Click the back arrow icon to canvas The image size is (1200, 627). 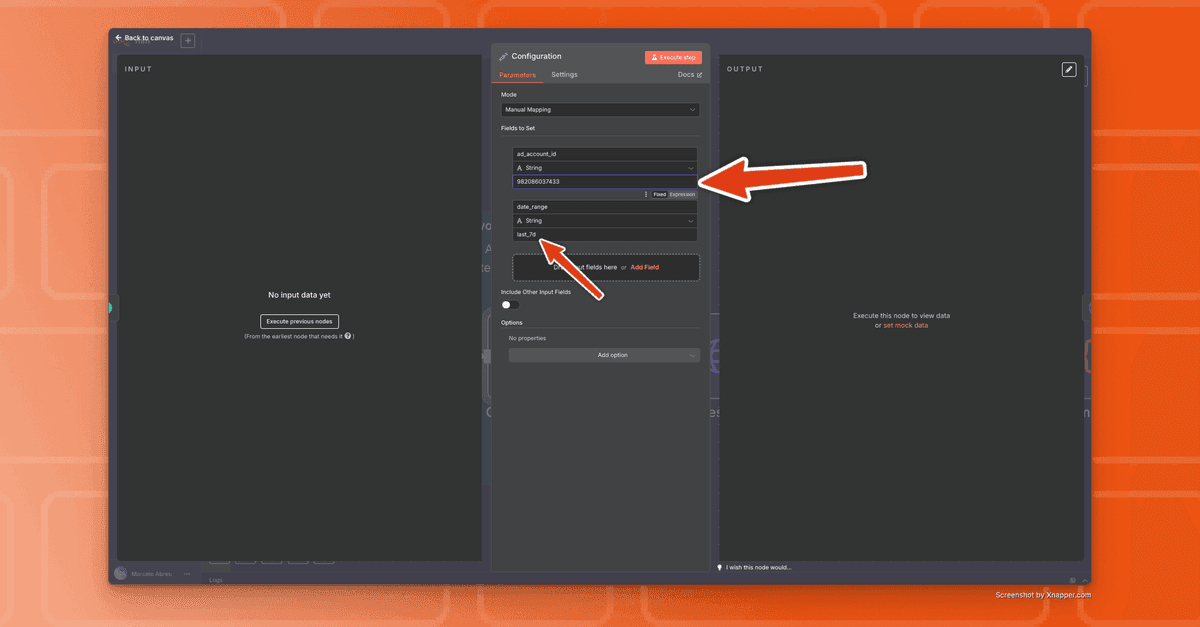tap(118, 38)
